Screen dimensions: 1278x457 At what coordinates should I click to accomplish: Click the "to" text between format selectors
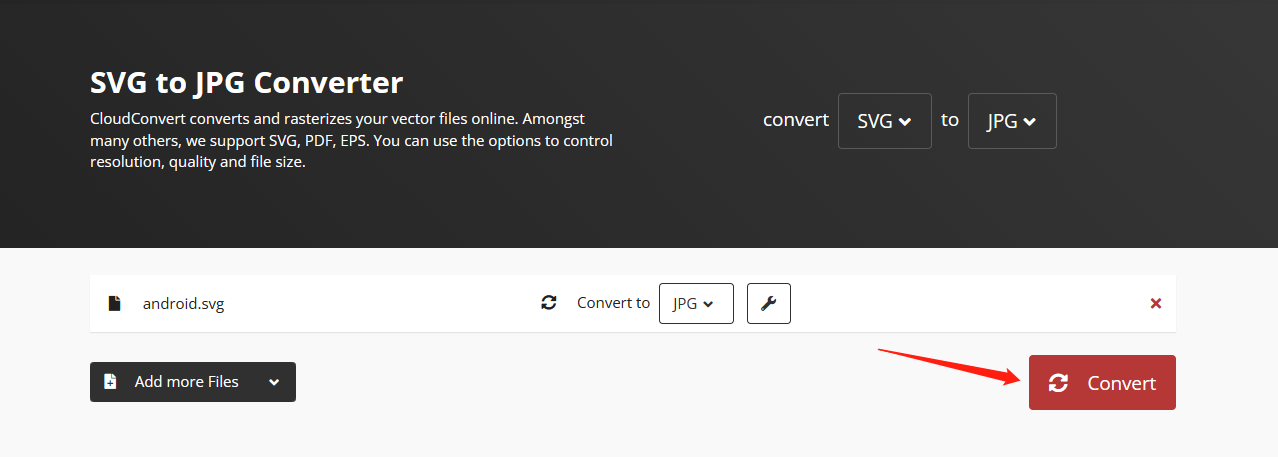(x=949, y=120)
